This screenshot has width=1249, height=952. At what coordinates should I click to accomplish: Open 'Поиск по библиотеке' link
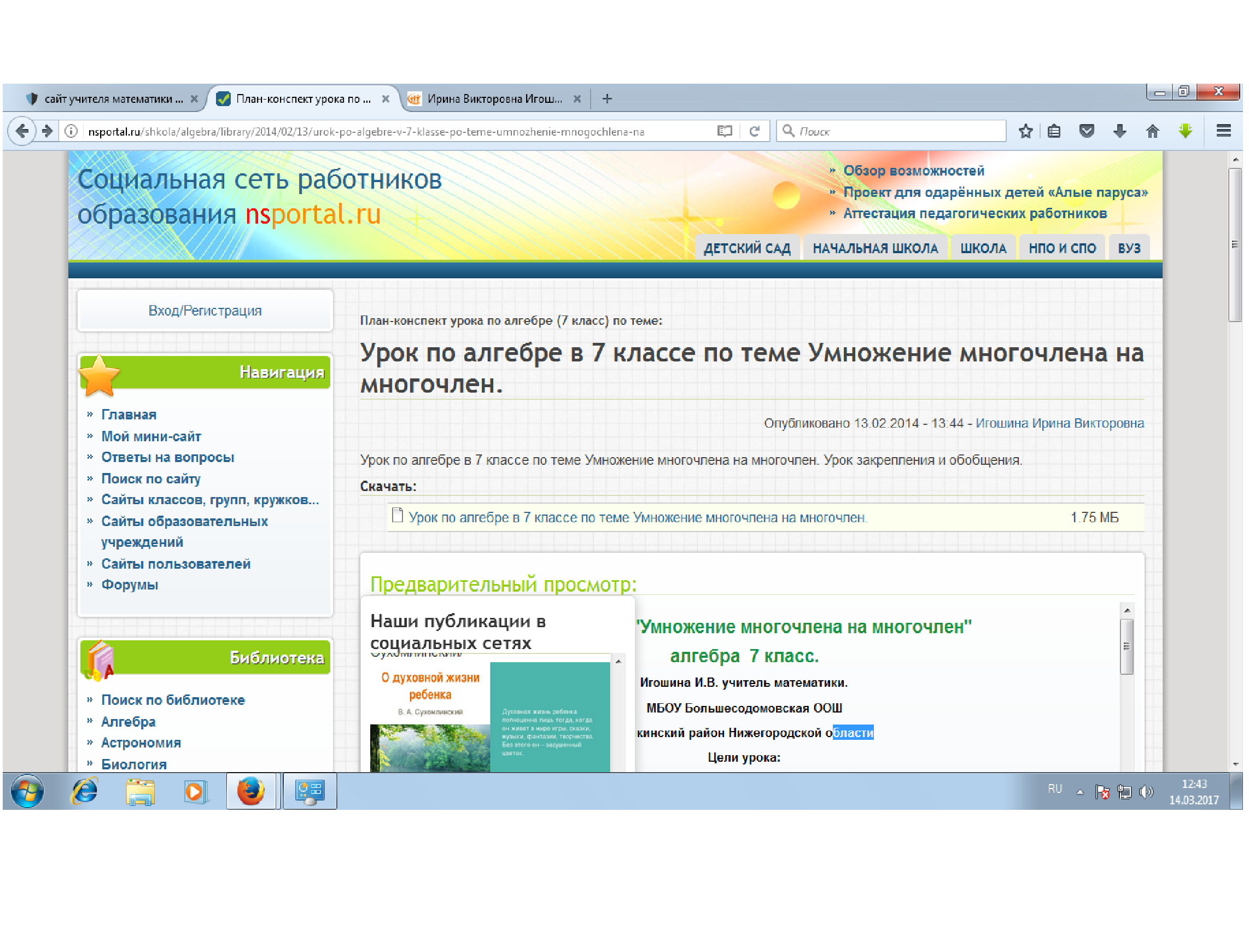click(173, 700)
